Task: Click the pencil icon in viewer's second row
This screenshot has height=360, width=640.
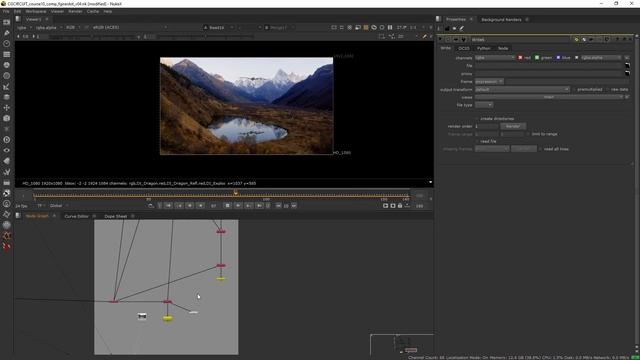Action: (x=424, y=36)
